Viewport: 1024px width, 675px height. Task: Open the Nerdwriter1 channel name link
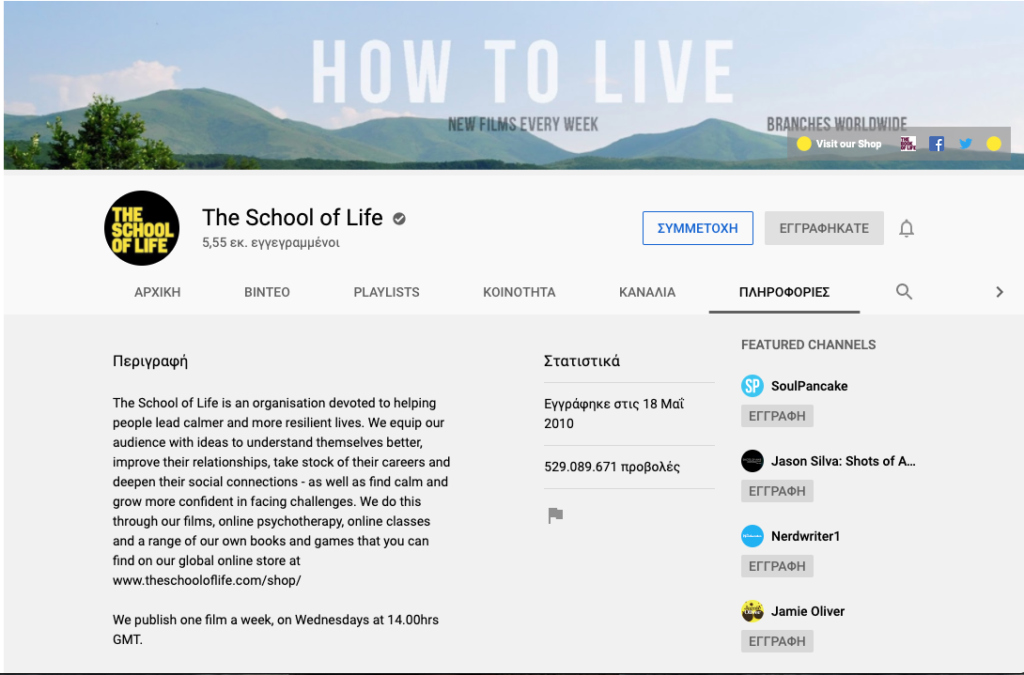click(x=805, y=536)
